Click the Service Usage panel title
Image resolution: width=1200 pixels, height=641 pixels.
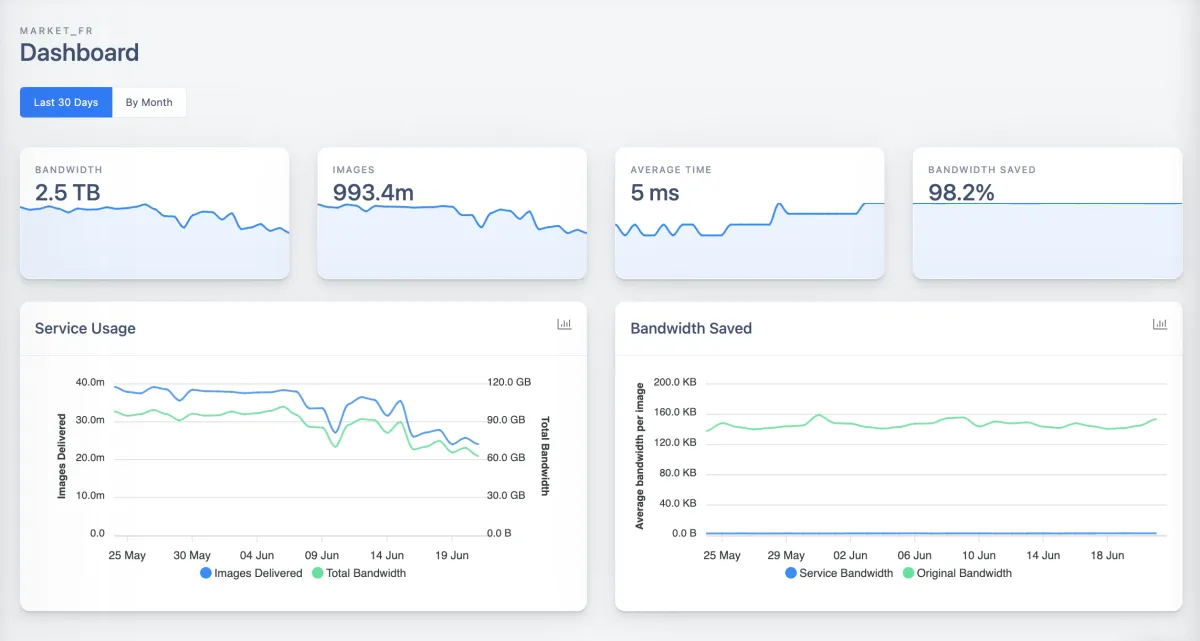coord(85,328)
